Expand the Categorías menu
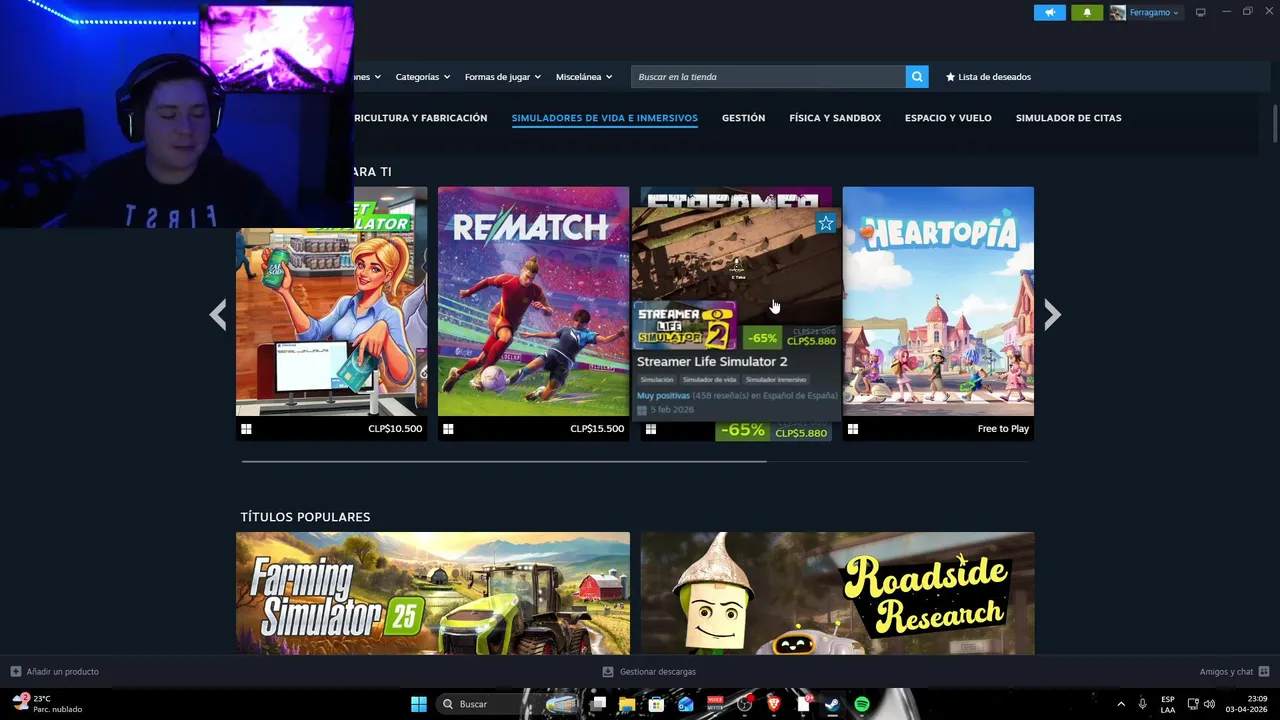Screen dimensions: 1280x720 point(422,77)
